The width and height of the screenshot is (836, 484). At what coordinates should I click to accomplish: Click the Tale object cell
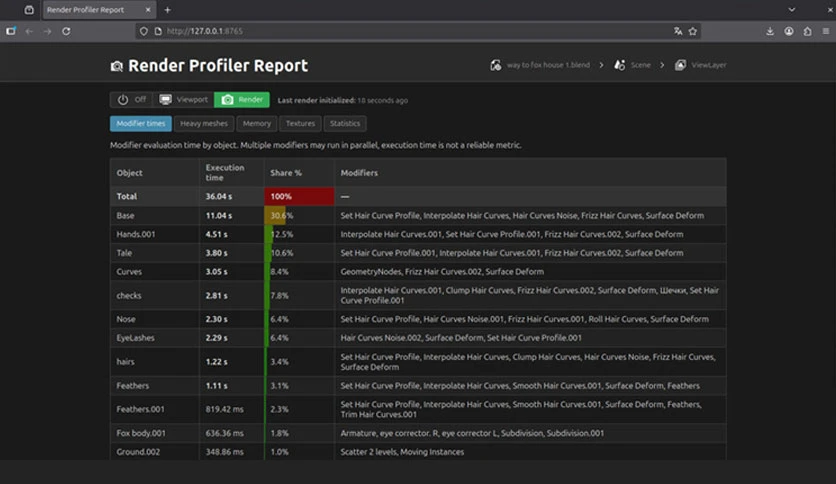pos(155,253)
